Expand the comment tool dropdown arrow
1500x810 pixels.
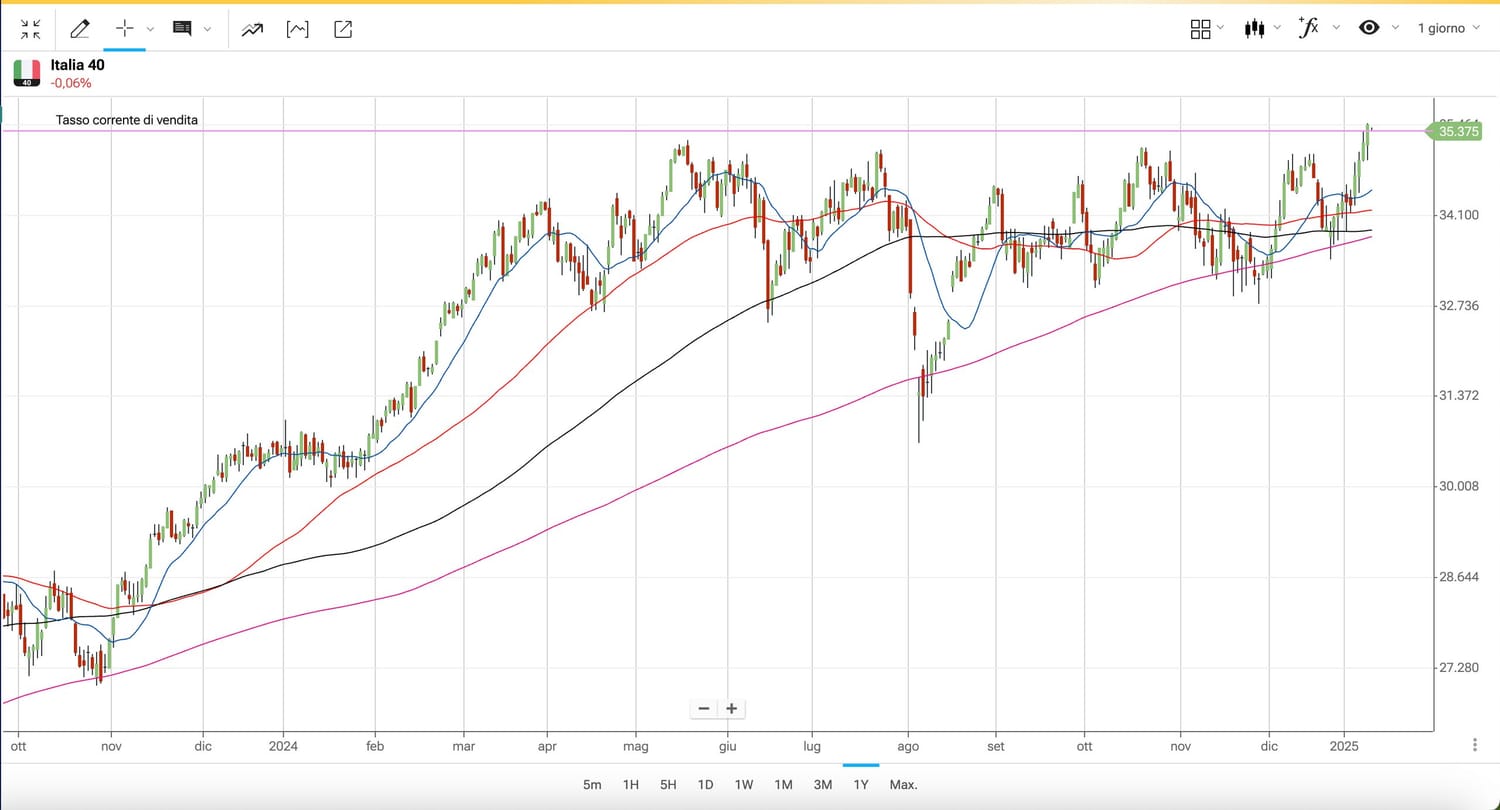(207, 30)
